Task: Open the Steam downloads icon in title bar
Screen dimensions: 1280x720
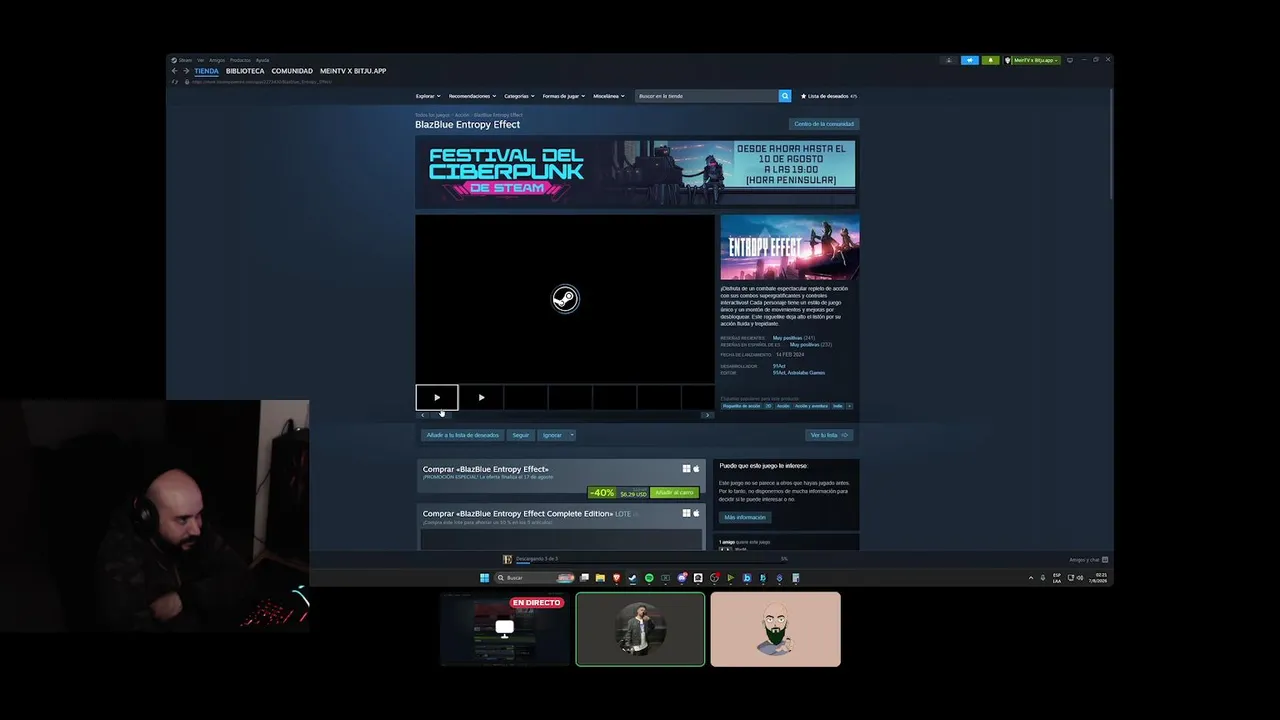Action: tap(948, 60)
